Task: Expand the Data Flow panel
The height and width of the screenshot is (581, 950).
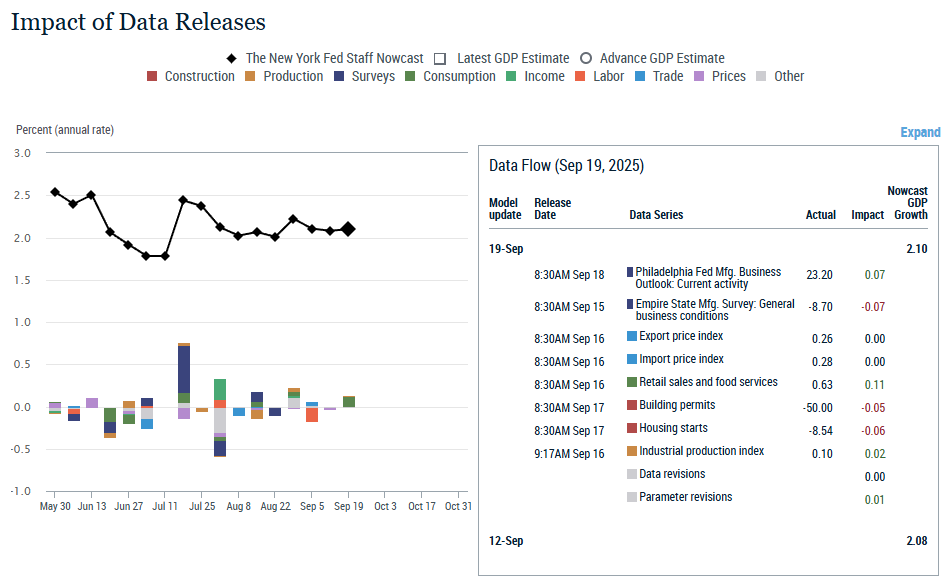Action: point(920,132)
